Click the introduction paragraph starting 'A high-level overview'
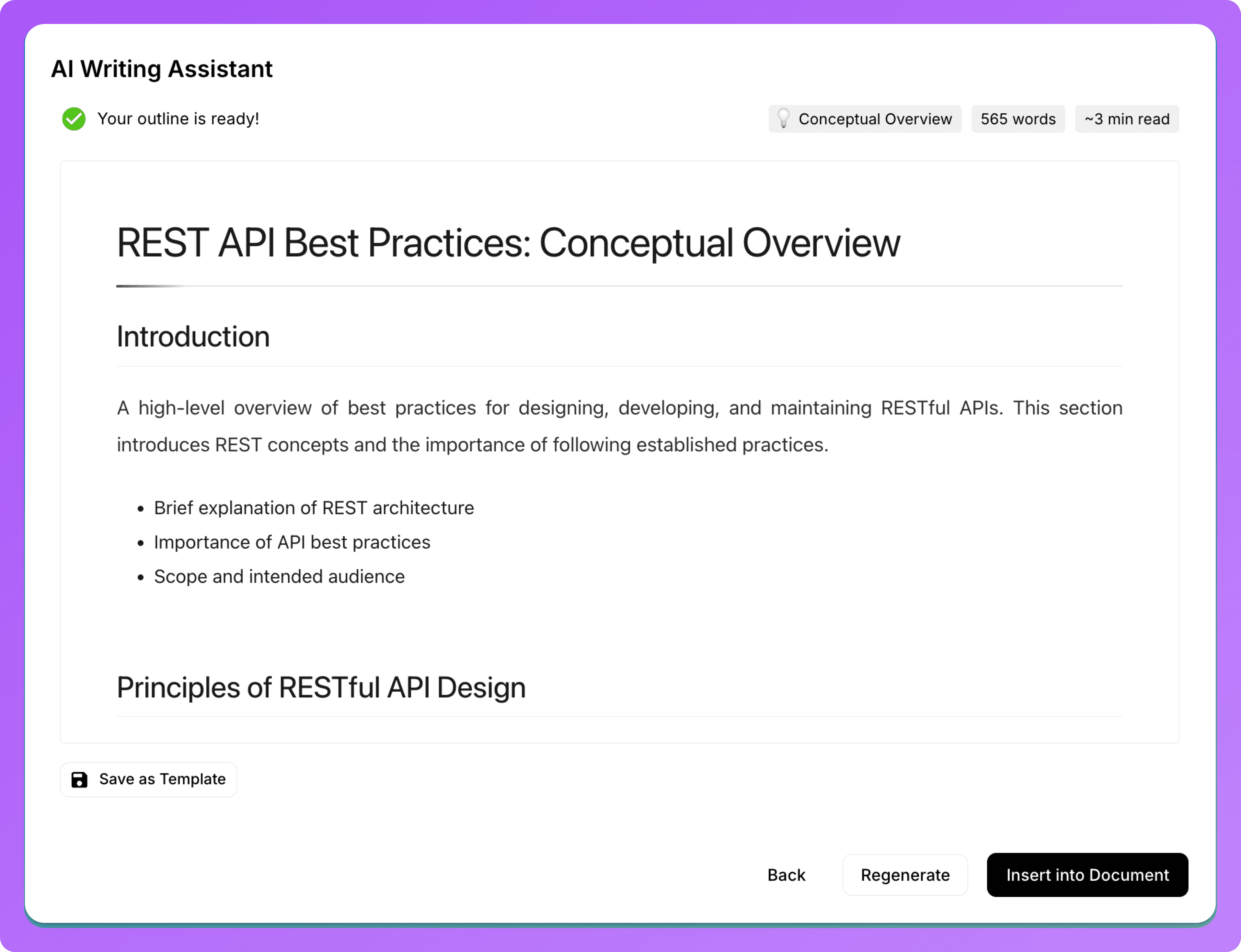Screen dimensions: 1241x952 click(x=619, y=426)
